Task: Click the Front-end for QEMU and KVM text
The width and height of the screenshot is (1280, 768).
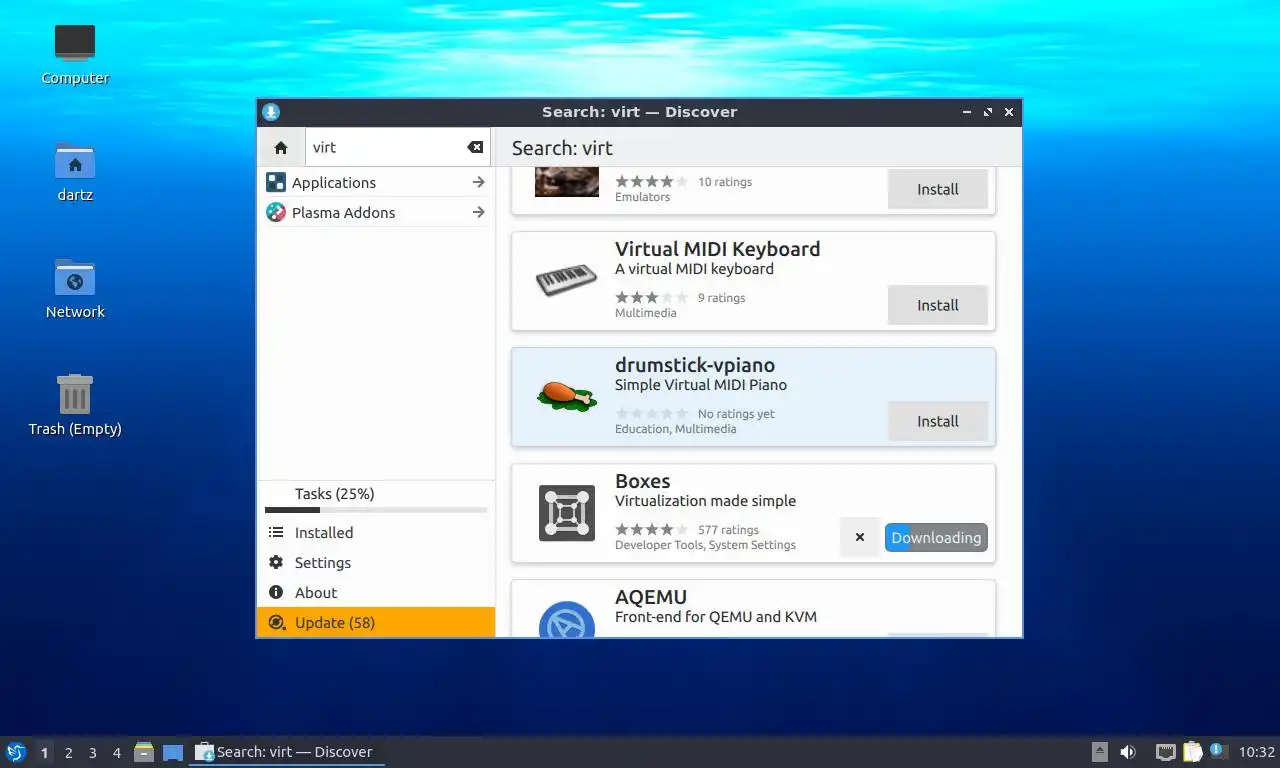Action: point(716,617)
